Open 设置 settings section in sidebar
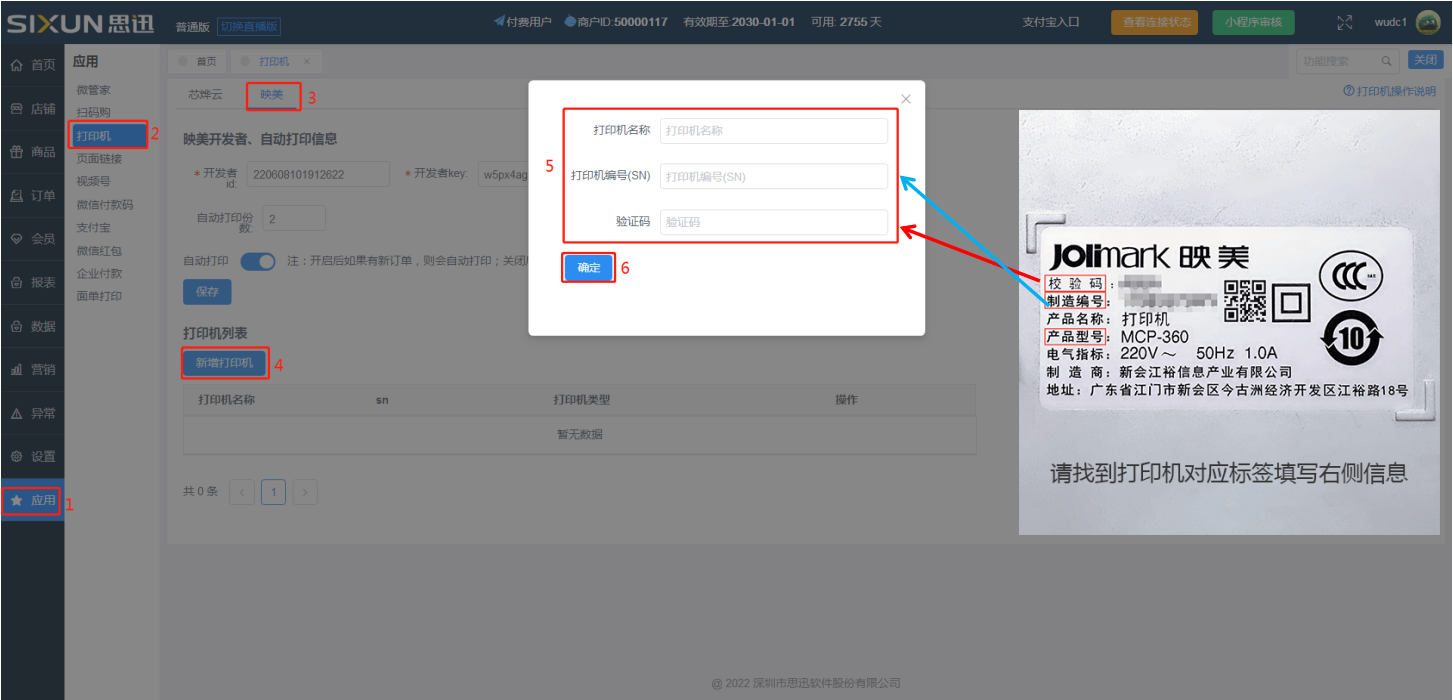The image size is (1453, 700). click(32, 457)
